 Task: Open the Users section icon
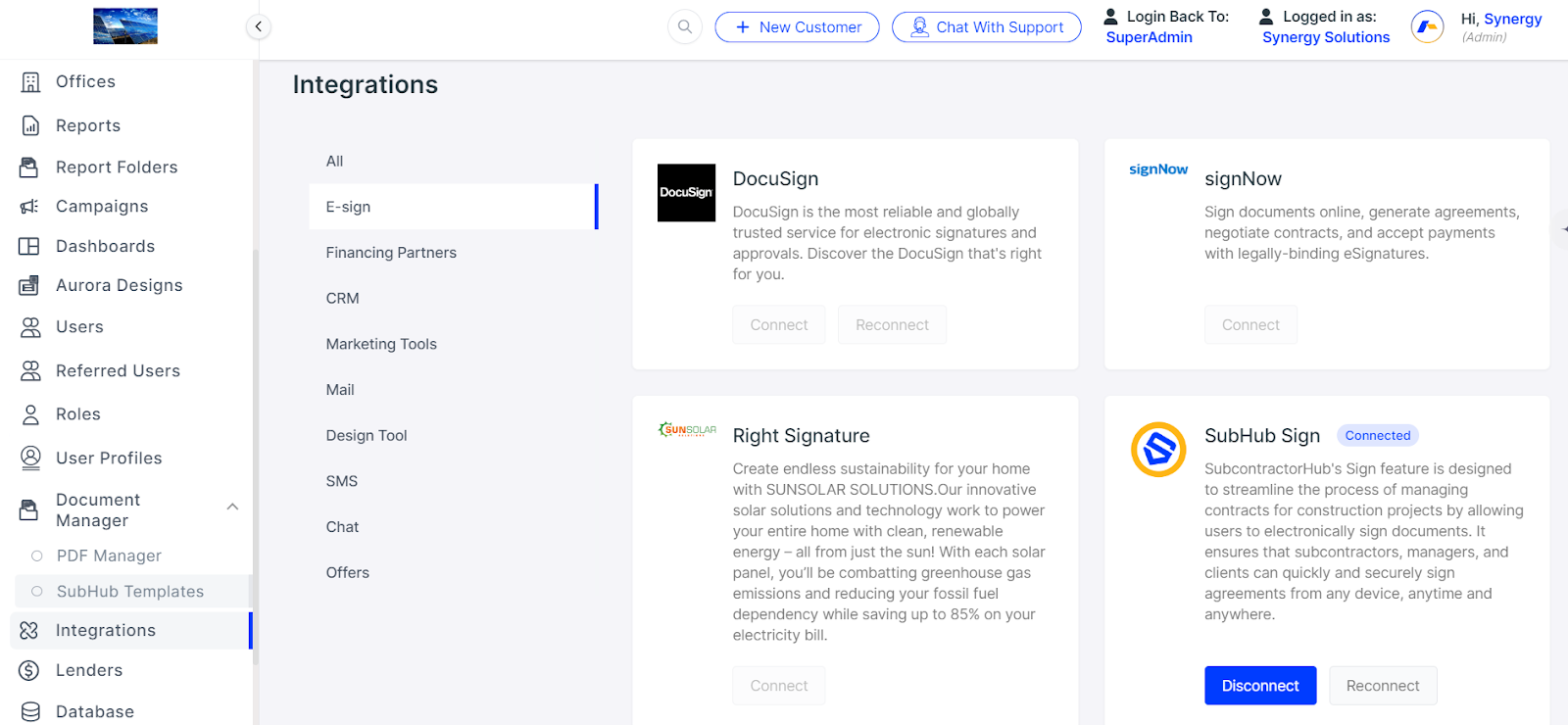point(30,326)
